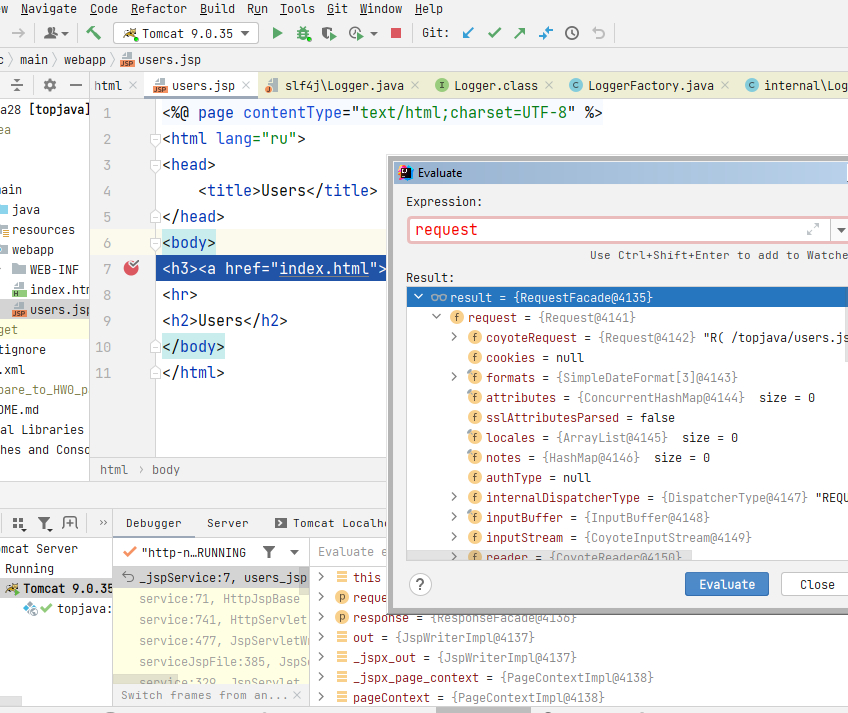Run with coverage icon

click(328, 34)
